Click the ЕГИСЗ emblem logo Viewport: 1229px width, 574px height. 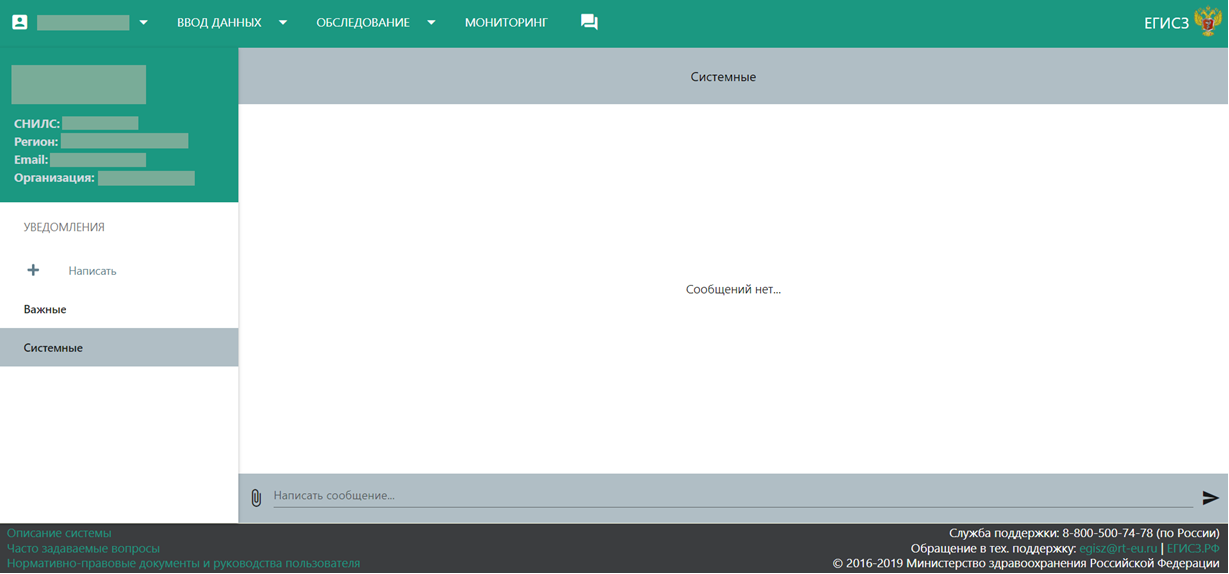point(1208,22)
